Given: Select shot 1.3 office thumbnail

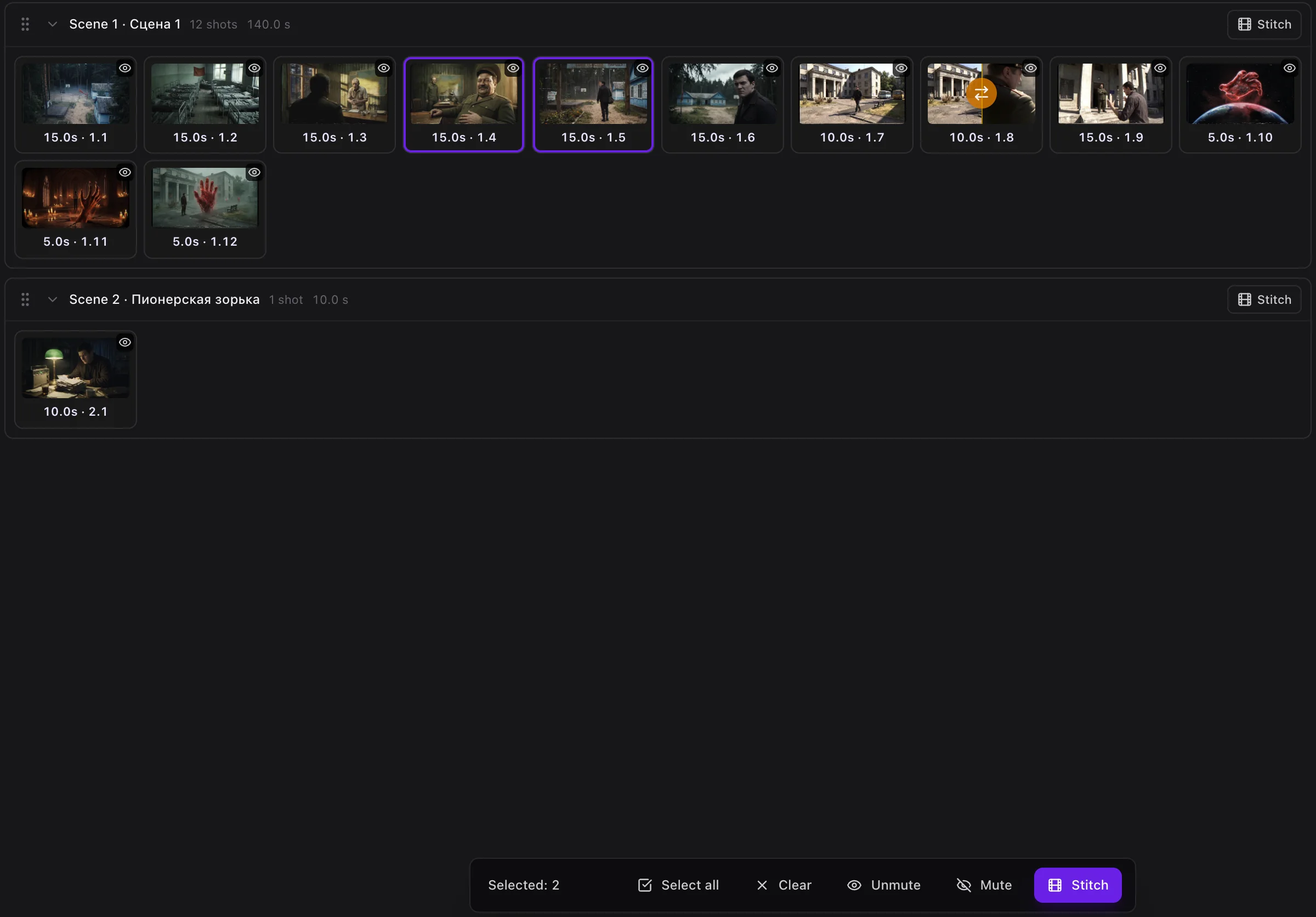Looking at the screenshot, I should 334,93.
